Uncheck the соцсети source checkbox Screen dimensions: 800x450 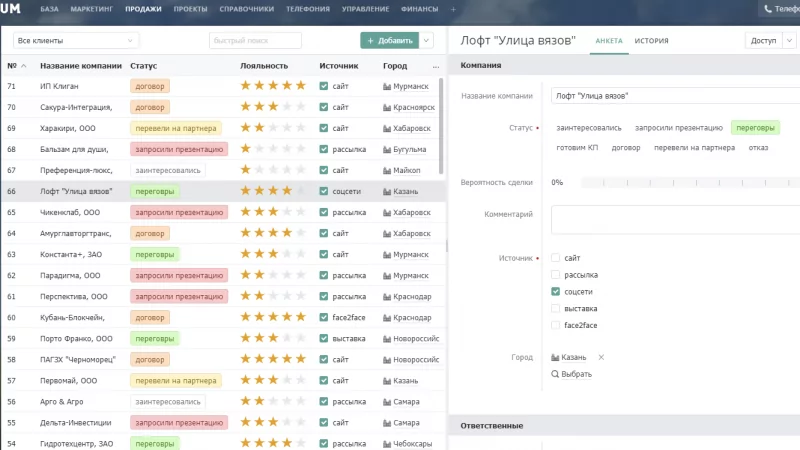click(x=555, y=291)
